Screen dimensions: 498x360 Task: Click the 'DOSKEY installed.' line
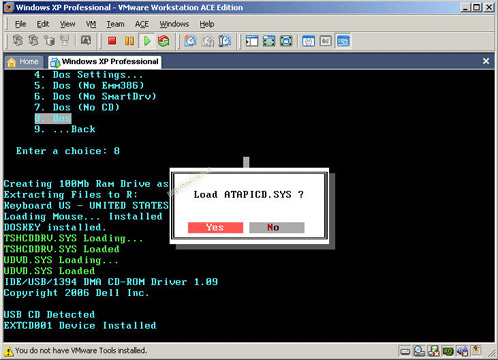coord(55,227)
